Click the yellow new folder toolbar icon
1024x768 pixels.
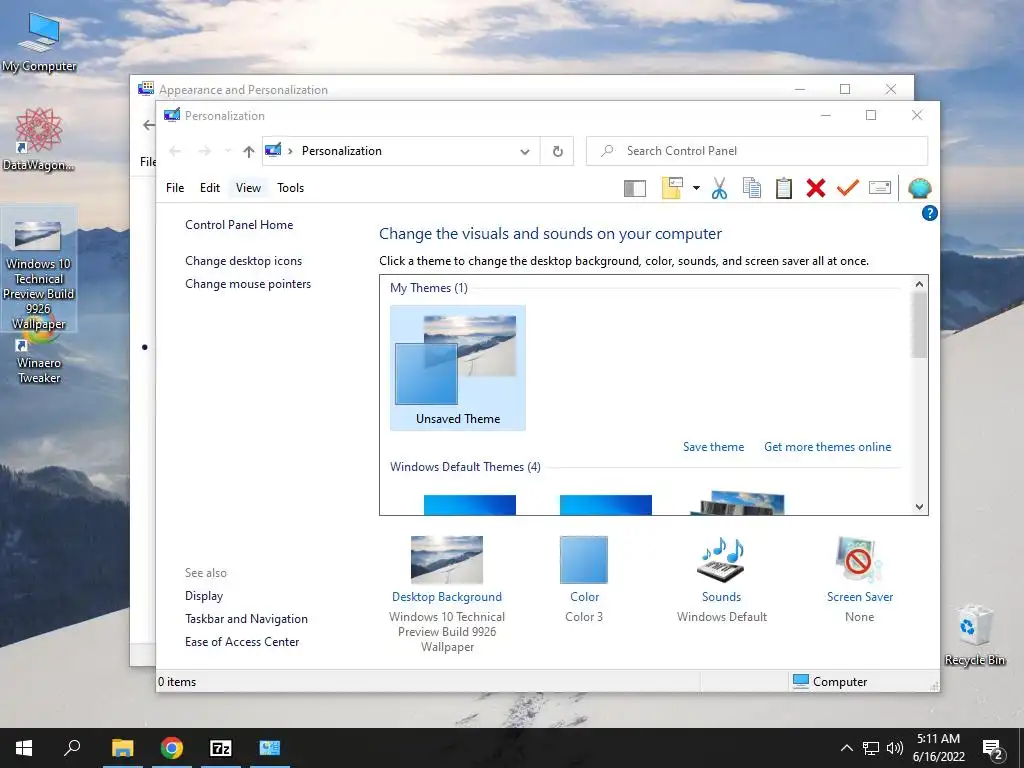tap(672, 188)
